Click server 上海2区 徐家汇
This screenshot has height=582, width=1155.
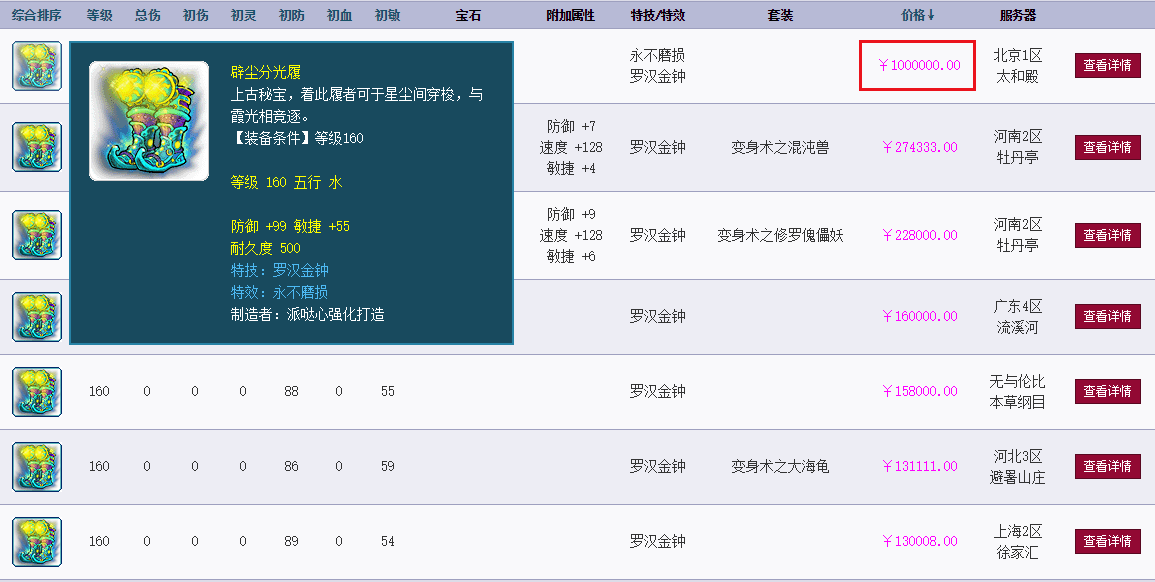click(1017, 542)
